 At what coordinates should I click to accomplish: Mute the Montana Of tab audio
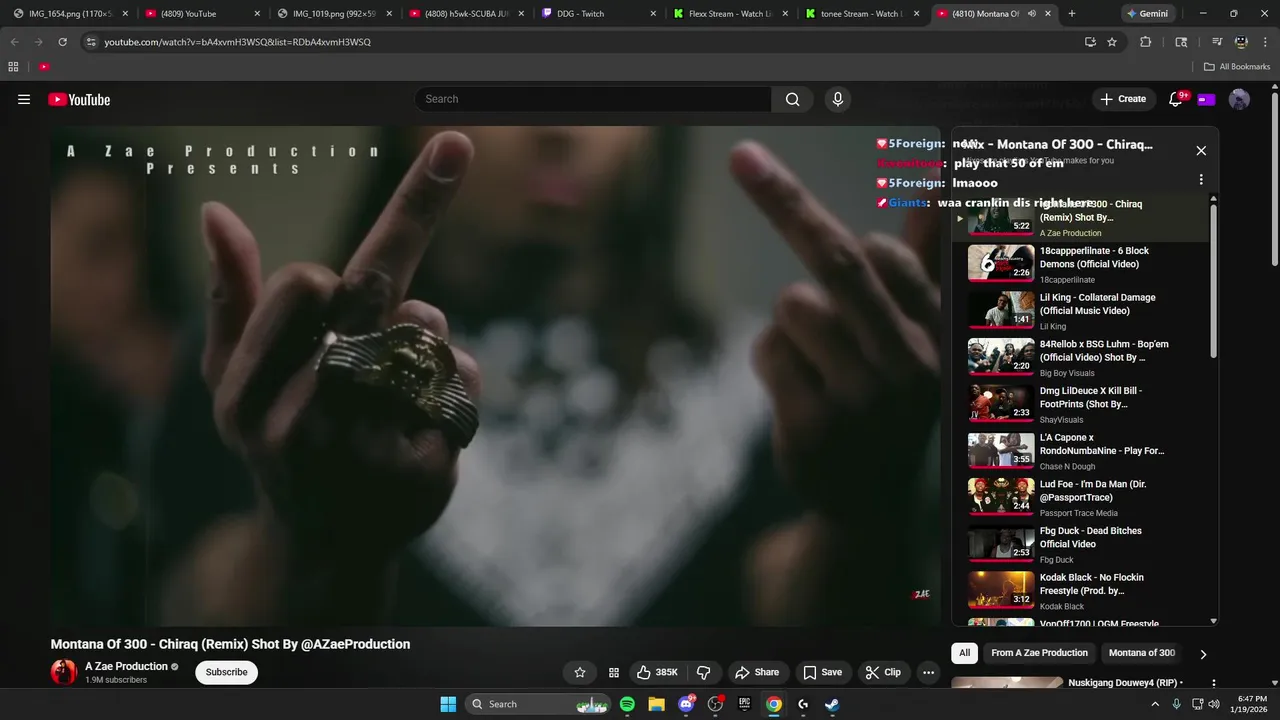(1031, 14)
